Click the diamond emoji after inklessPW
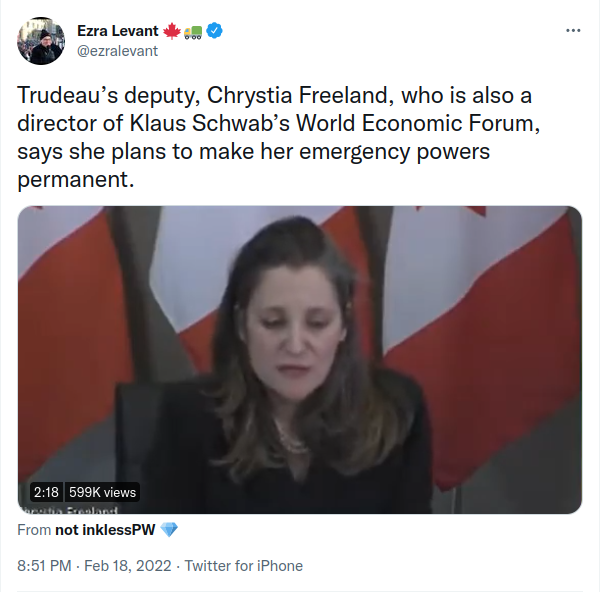 point(168,530)
